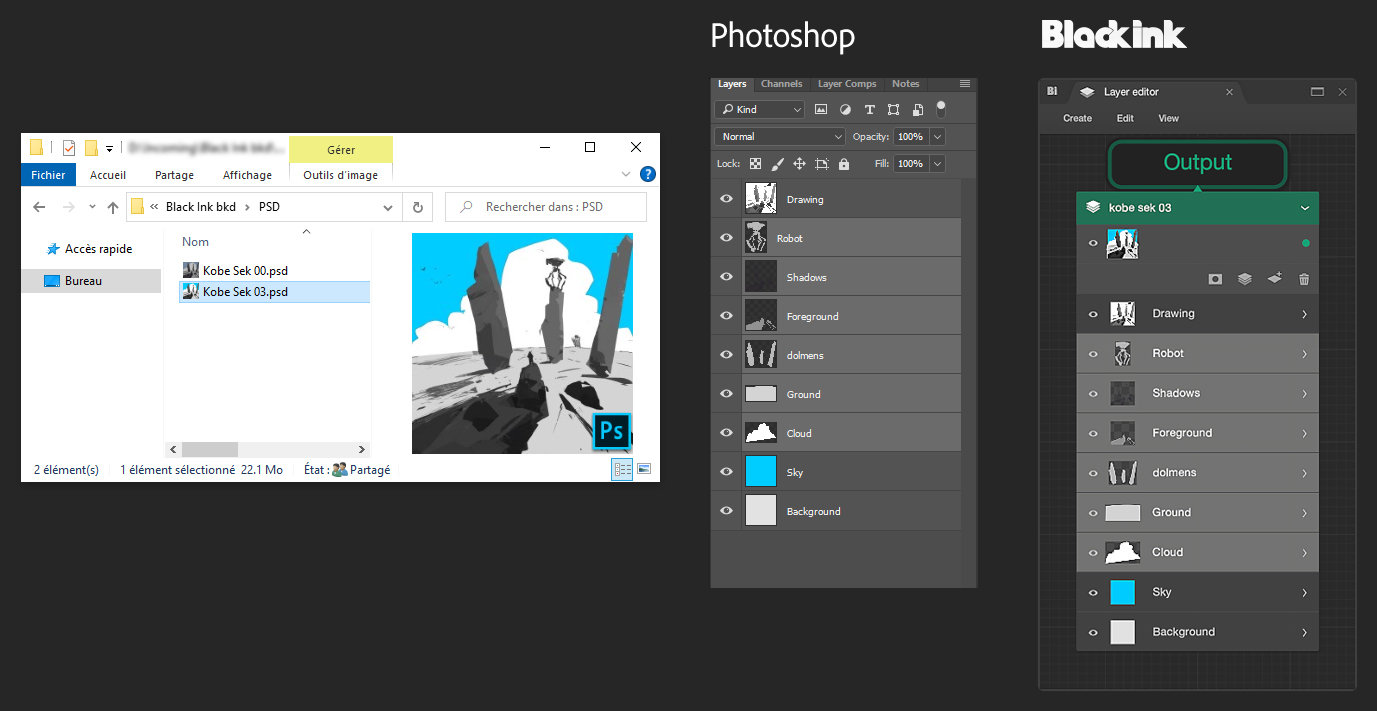Select the Kobe Sek 00.psd file

[x=245, y=270]
